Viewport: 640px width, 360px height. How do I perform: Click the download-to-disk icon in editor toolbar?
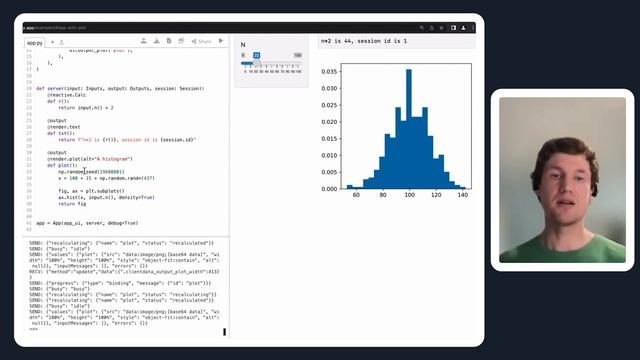point(156,41)
